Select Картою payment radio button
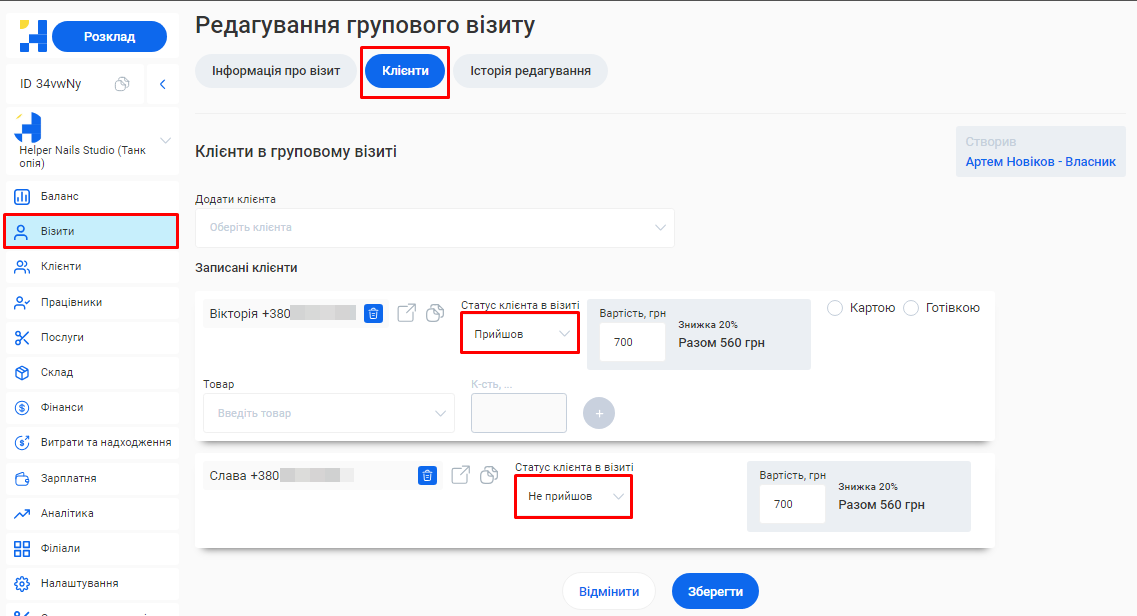The image size is (1137, 616). tap(836, 308)
